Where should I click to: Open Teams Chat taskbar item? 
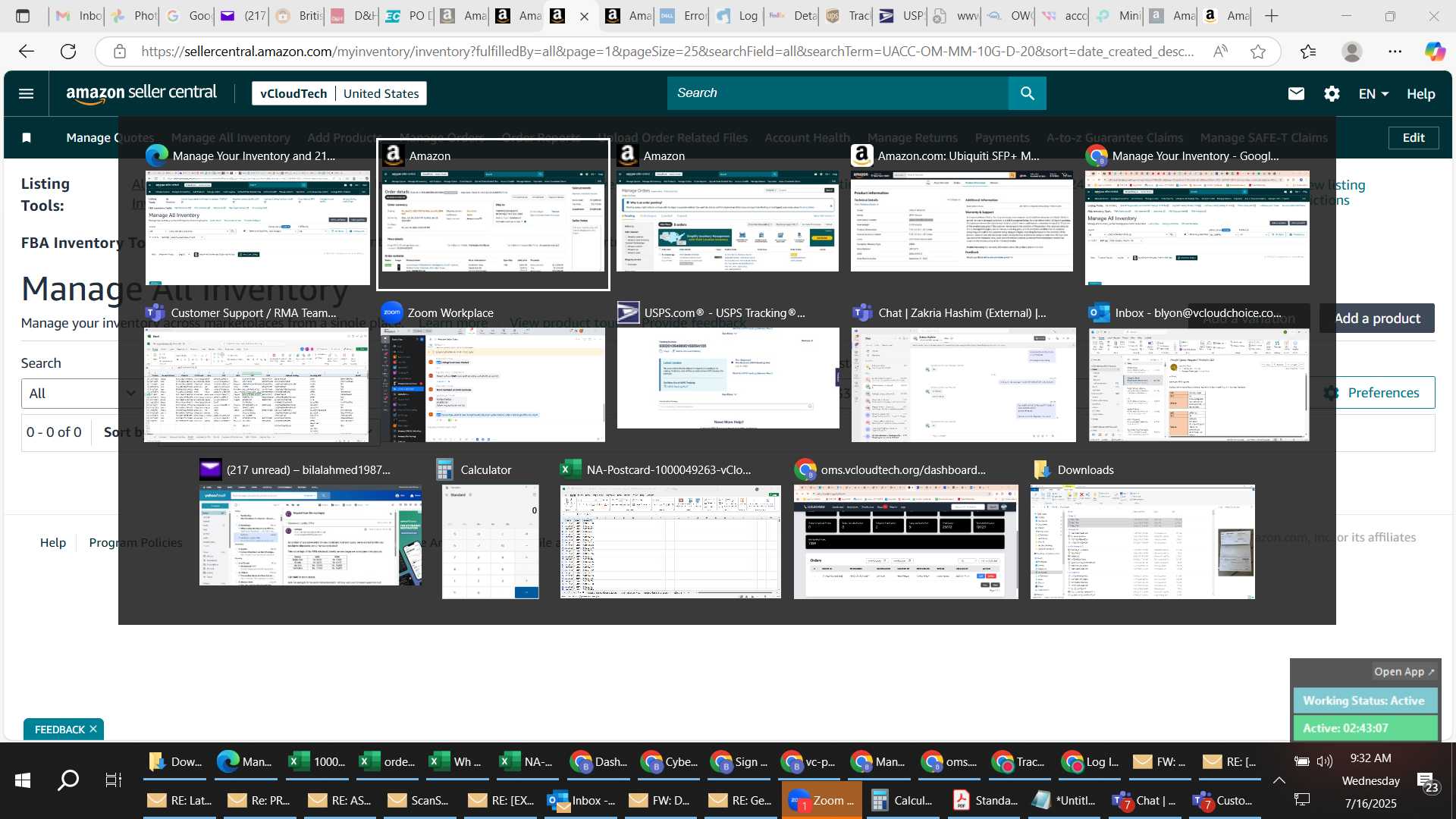[x=1145, y=800]
